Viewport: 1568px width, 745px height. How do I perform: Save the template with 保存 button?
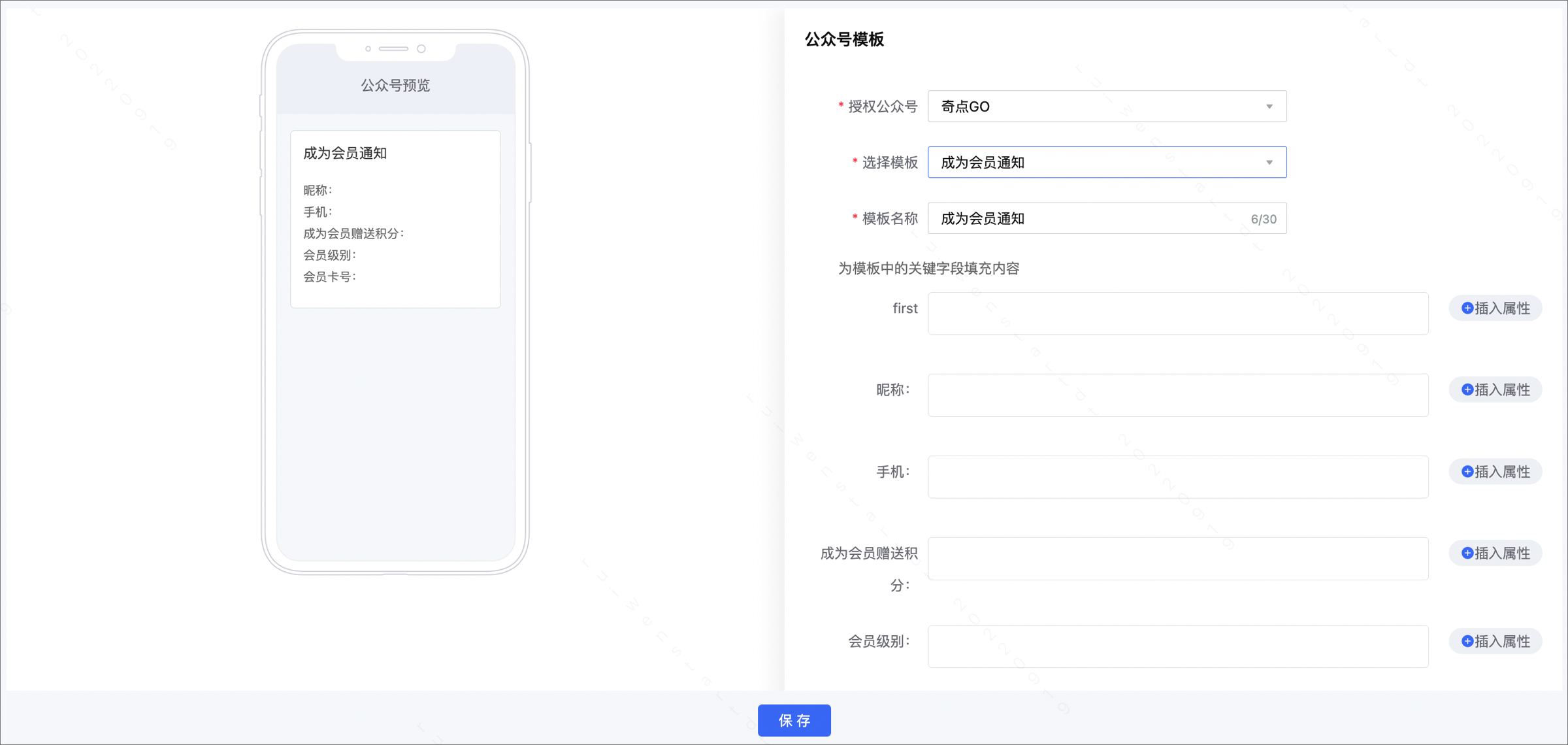[794, 720]
